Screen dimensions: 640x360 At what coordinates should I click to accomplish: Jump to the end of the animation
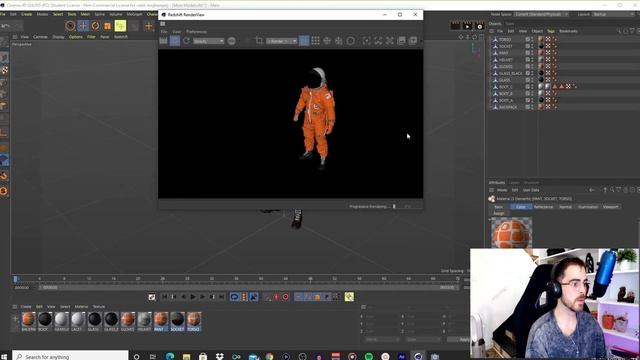221,297
